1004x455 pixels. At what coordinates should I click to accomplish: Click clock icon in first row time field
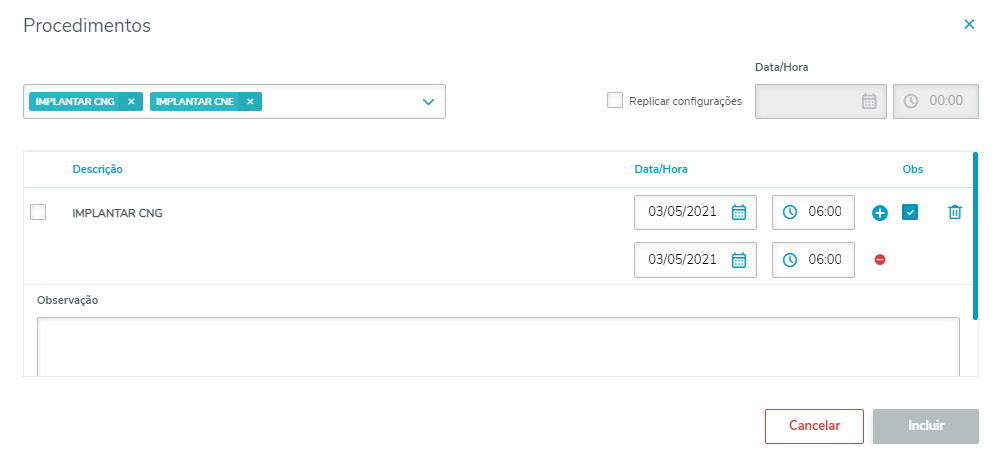pyautogui.click(x=790, y=212)
